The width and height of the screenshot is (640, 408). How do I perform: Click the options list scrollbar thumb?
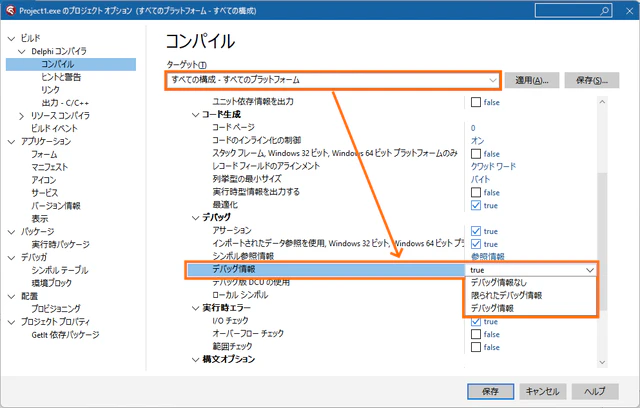coord(602,241)
